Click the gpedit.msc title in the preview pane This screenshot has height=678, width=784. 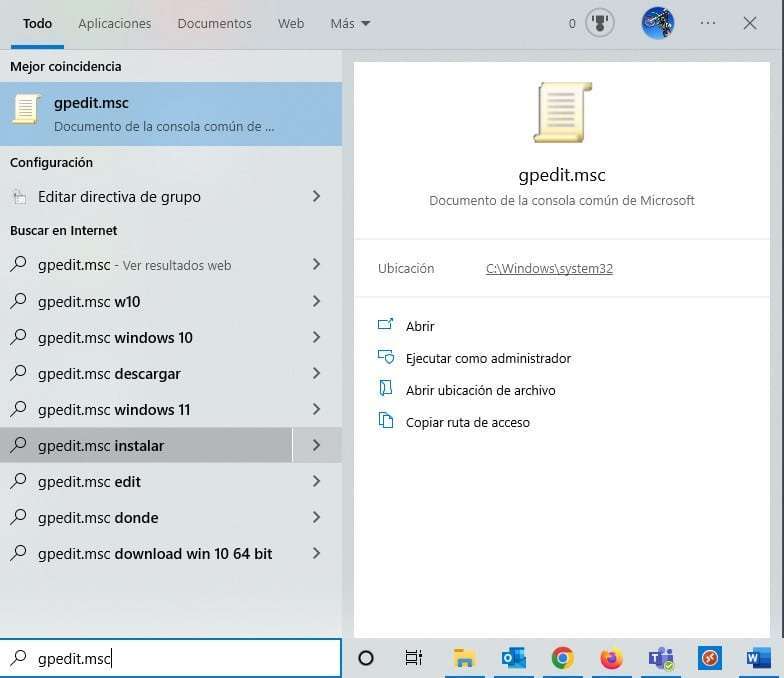(562, 175)
